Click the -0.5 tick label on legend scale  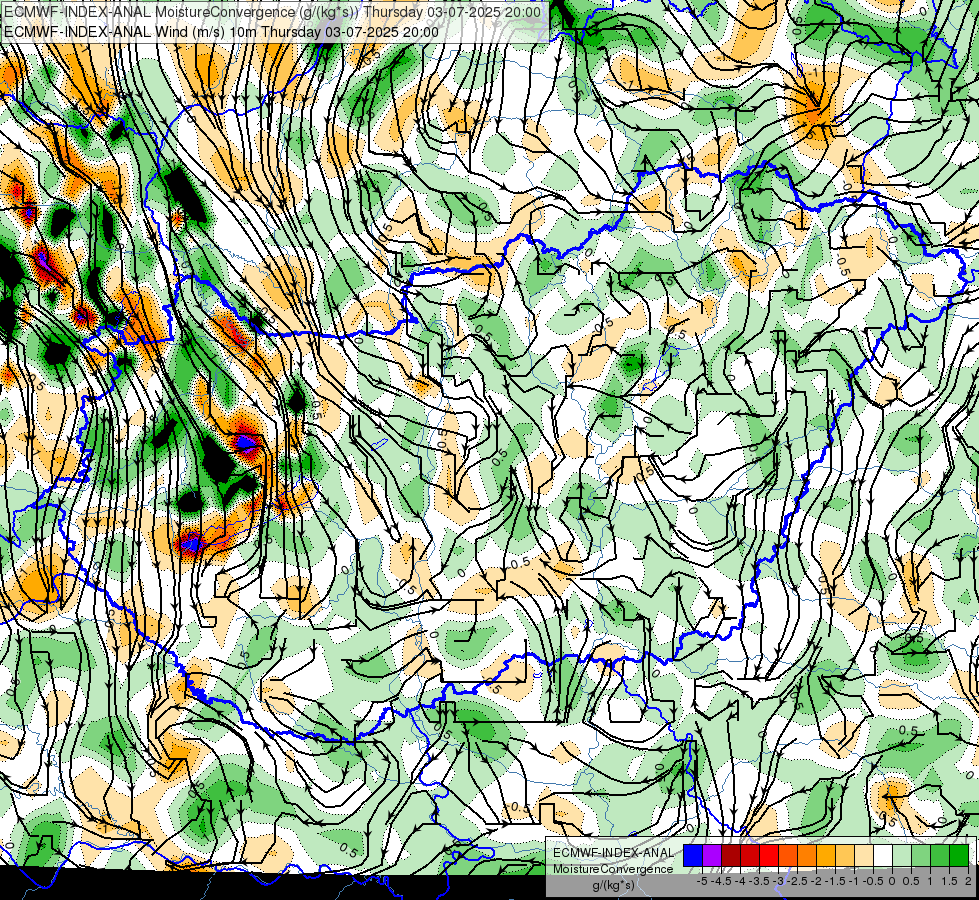873,881
